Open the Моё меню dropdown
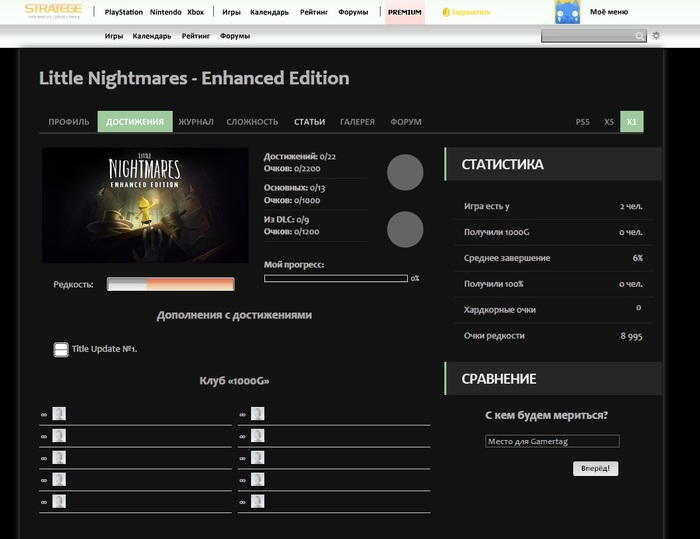Screen dimensions: 700x539 coord(609,12)
